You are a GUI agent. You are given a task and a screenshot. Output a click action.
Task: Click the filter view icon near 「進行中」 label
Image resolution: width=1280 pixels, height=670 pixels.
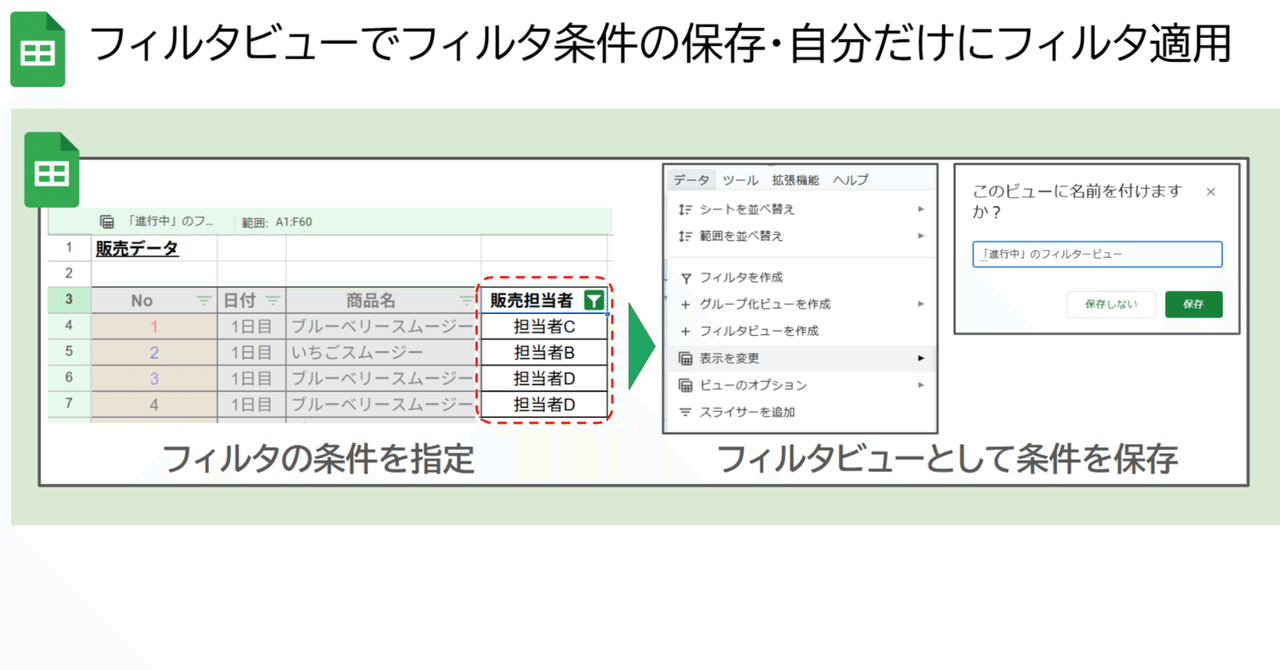[106, 219]
